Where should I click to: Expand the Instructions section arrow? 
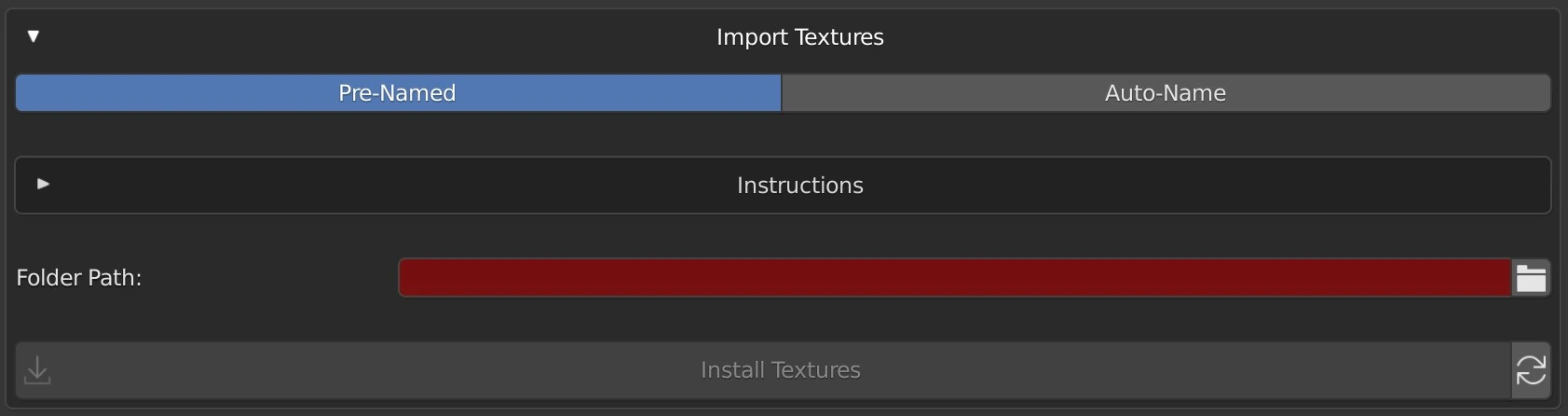point(43,185)
